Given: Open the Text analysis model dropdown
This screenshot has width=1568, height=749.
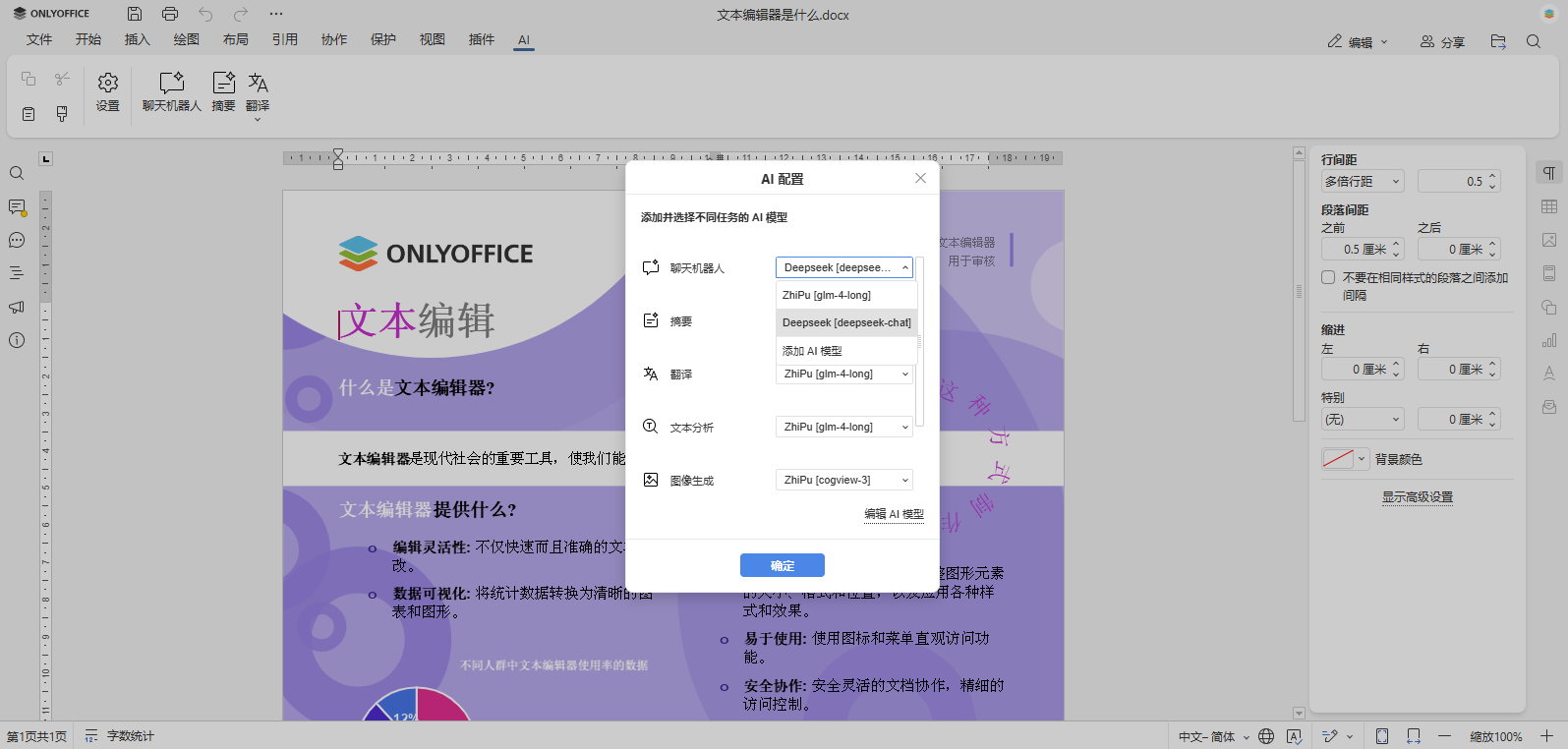Looking at the screenshot, I should pyautogui.click(x=844, y=427).
